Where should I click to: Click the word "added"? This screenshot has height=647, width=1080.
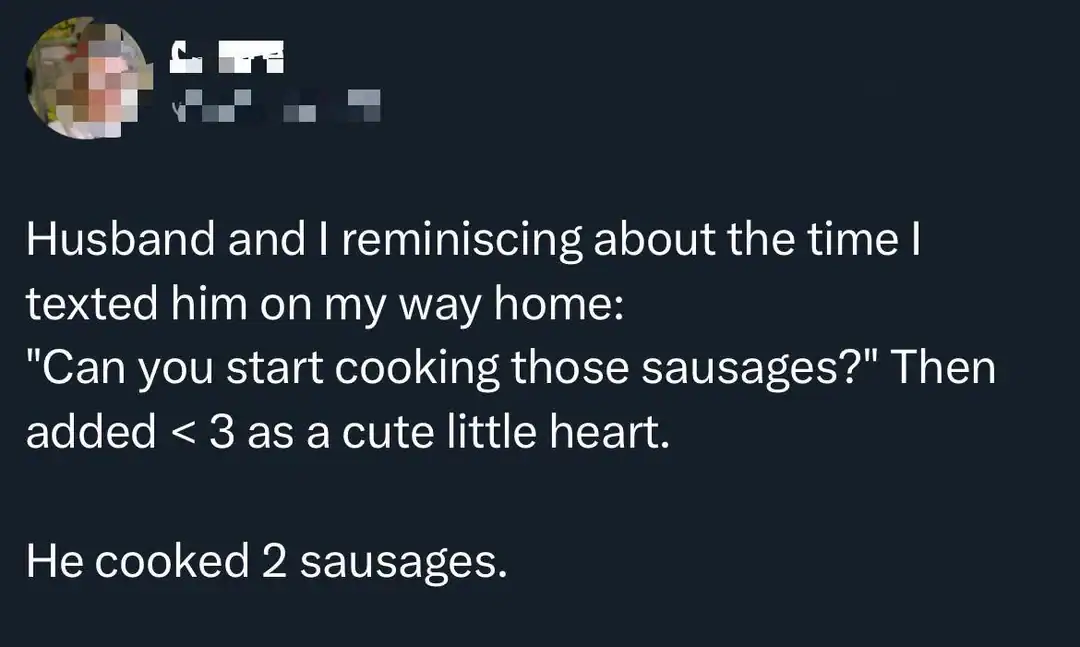[x=90, y=432]
